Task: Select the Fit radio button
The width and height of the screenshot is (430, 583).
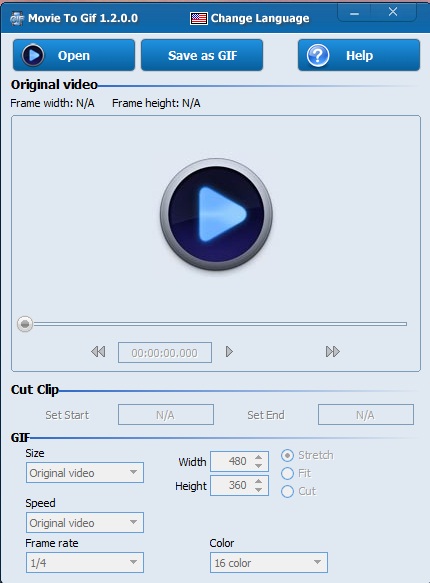Action: 287,473
